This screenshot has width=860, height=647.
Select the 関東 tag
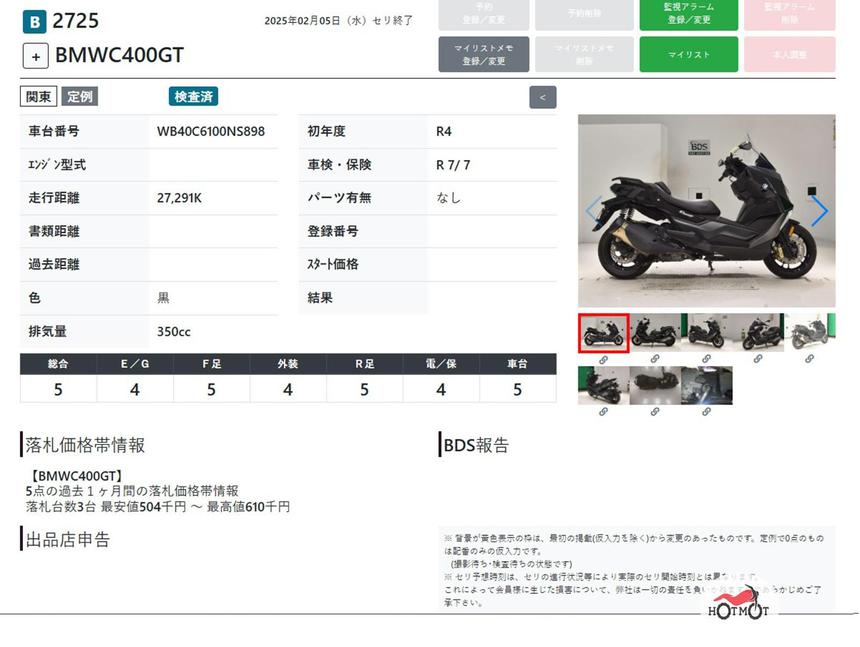click(x=38, y=97)
